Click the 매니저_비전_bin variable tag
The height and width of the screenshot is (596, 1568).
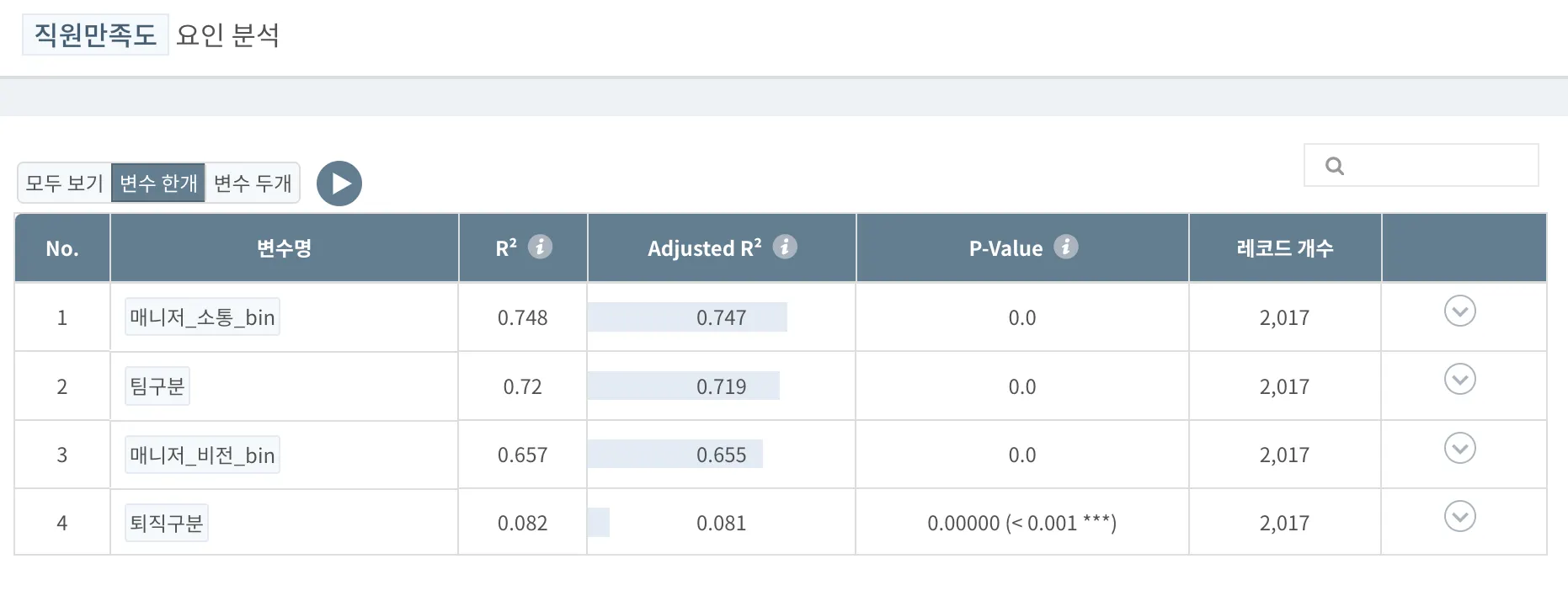[x=202, y=455]
